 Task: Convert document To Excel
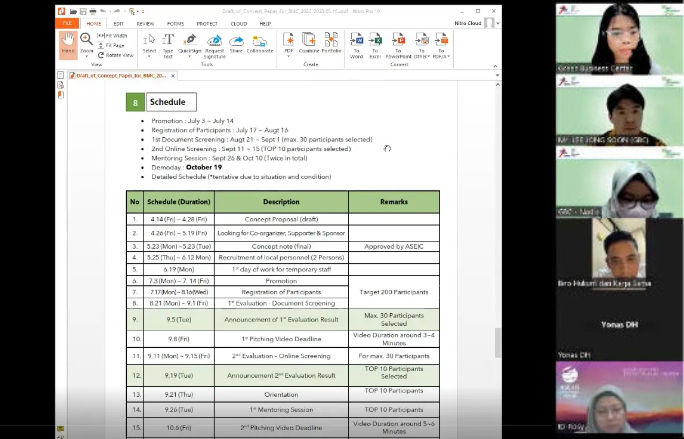(376, 43)
